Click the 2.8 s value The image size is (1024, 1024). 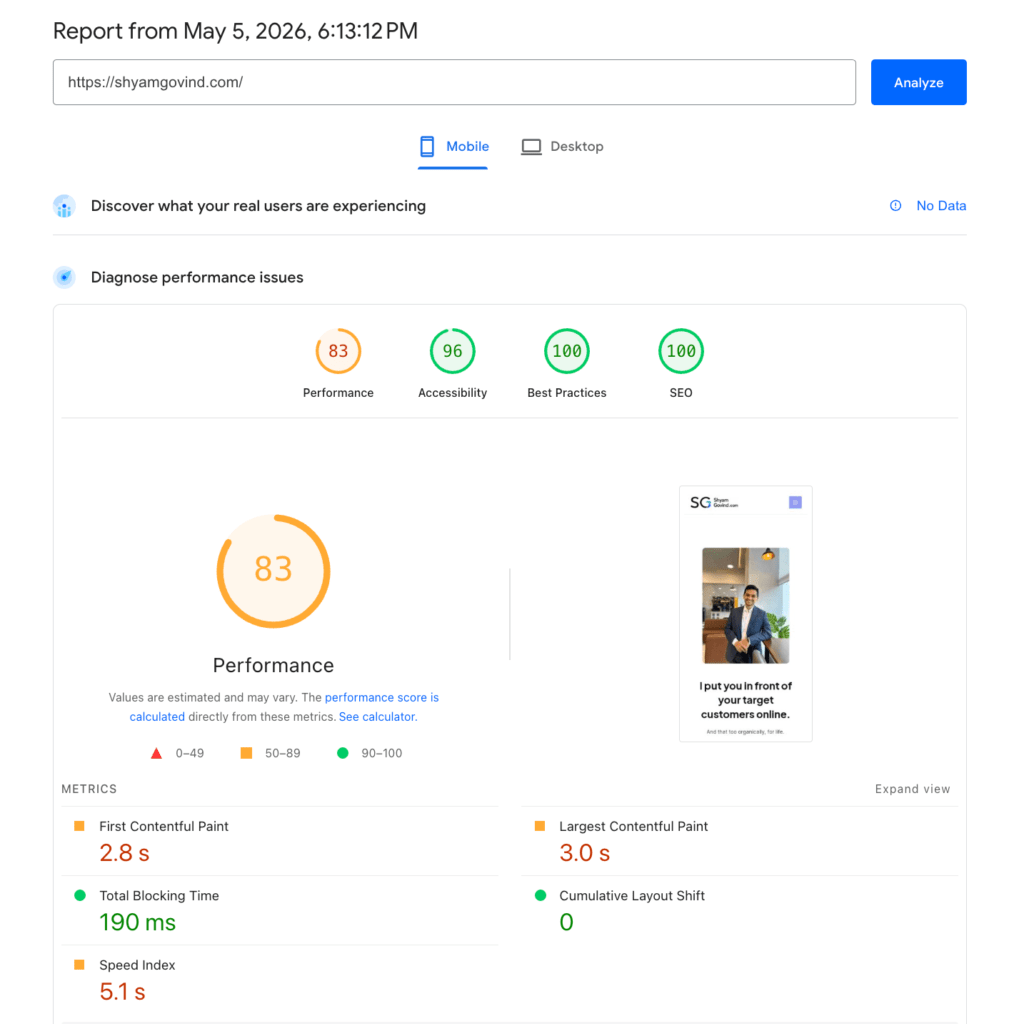[124, 853]
